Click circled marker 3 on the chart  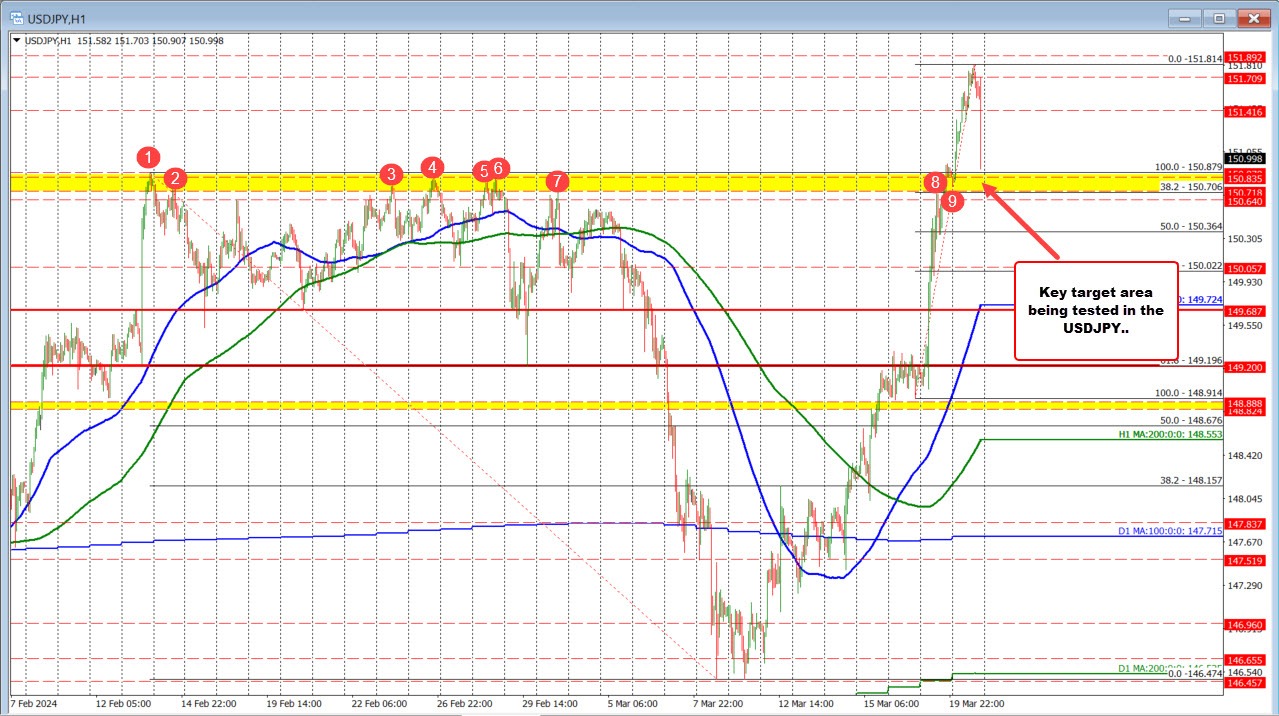click(x=390, y=174)
